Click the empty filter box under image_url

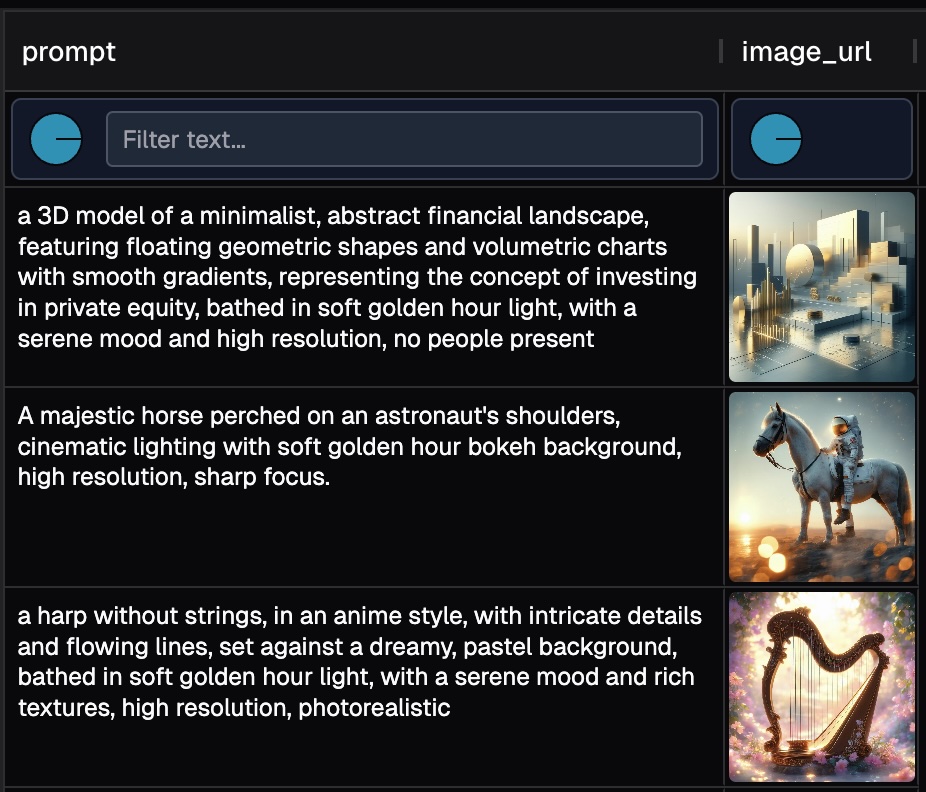pyautogui.click(x=855, y=139)
